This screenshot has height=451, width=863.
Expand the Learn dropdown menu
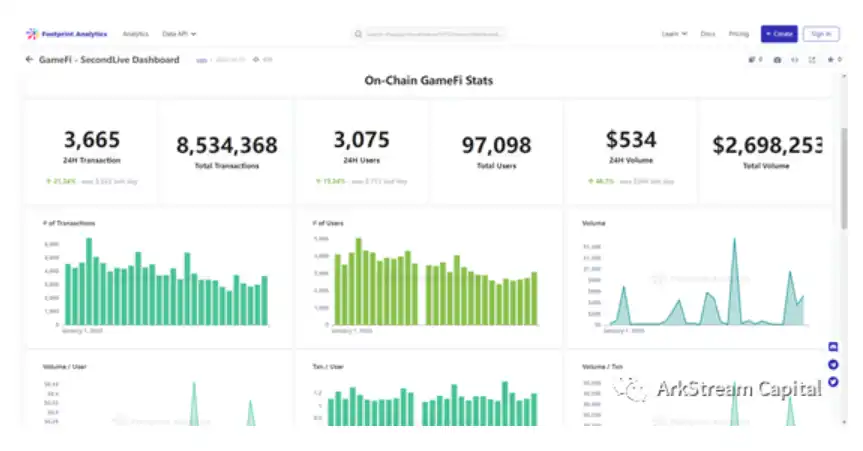[x=674, y=34]
